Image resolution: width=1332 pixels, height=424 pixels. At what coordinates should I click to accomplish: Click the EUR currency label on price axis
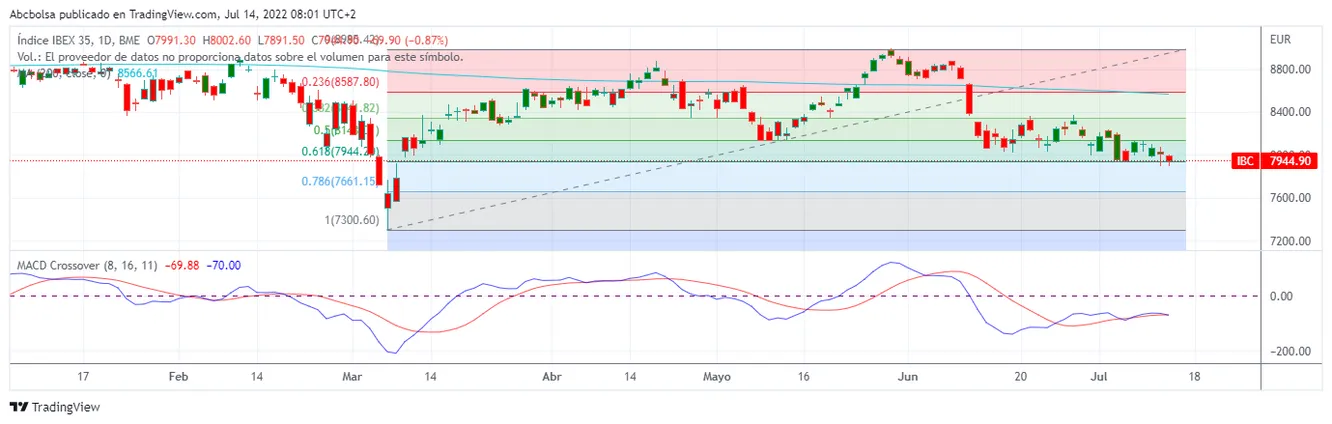[x=1281, y=40]
